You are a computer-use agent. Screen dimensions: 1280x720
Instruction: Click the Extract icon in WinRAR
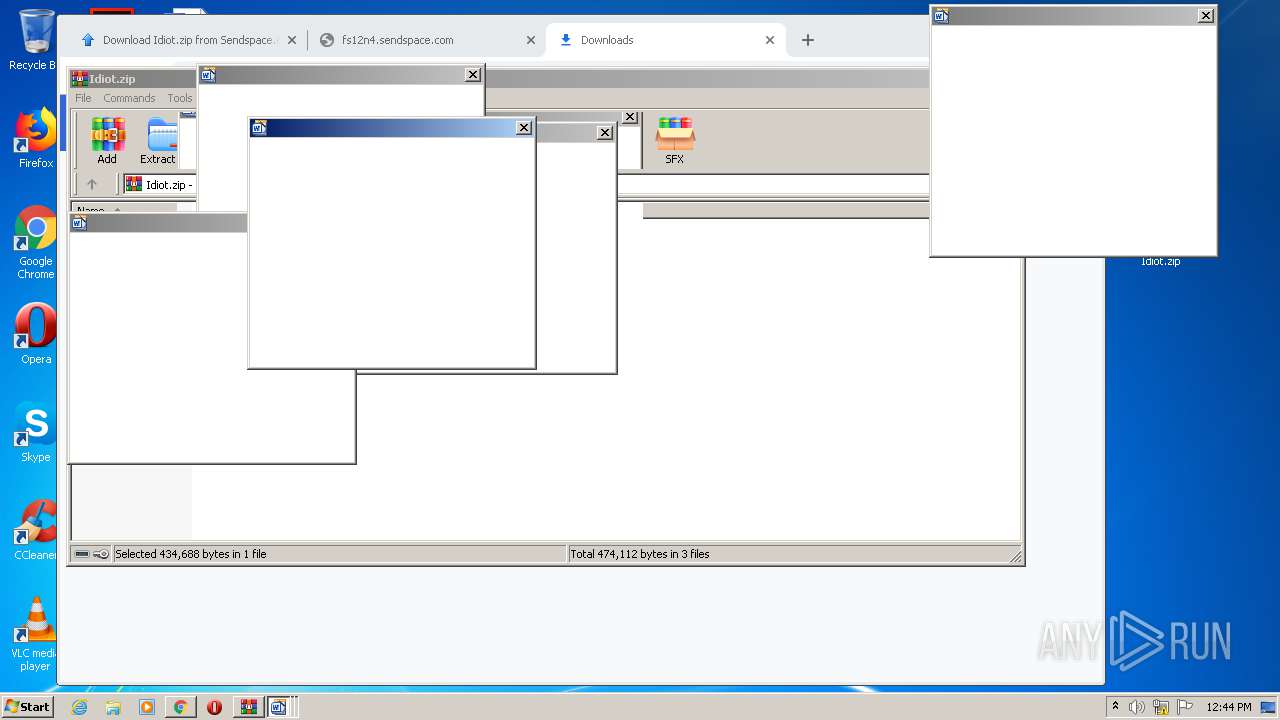(x=158, y=140)
